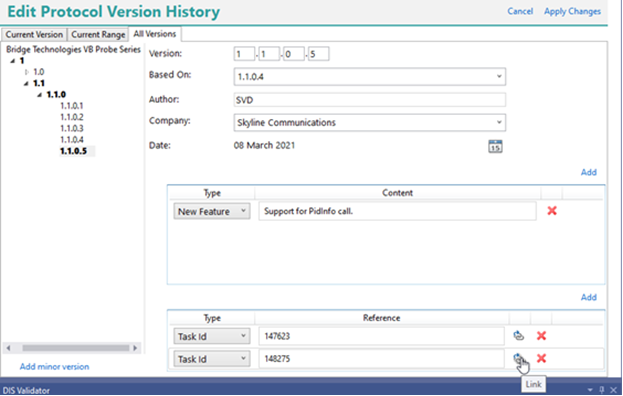Open the link icon for Task Id 148275
This screenshot has width=623, height=396.
pyautogui.click(x=519, y=359)
